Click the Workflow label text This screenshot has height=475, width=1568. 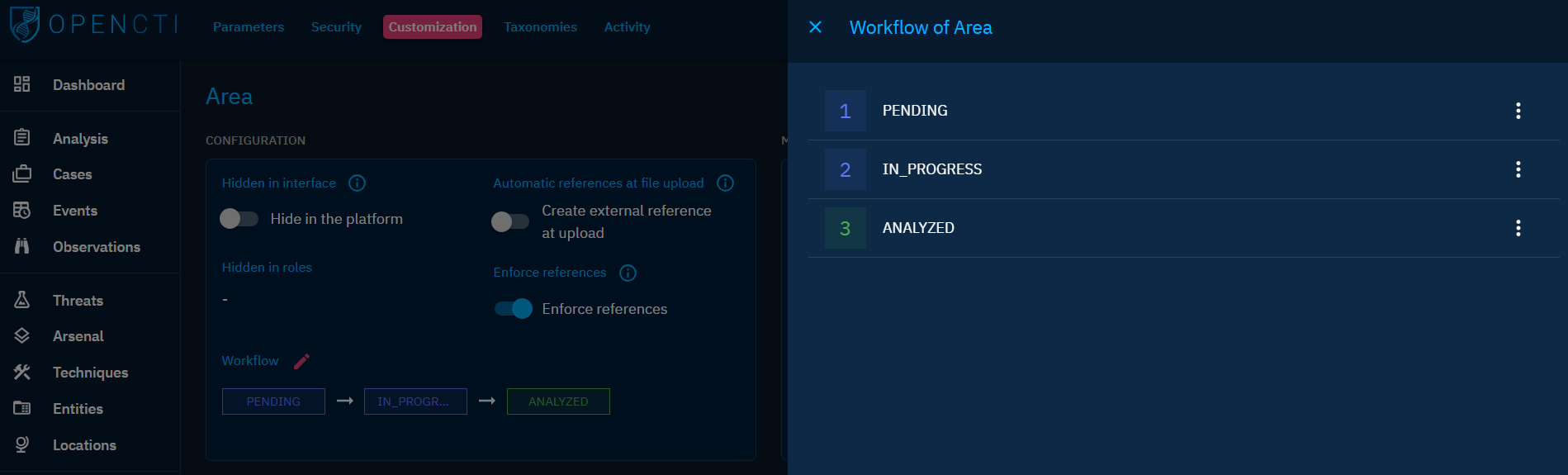tap(250, 361)
